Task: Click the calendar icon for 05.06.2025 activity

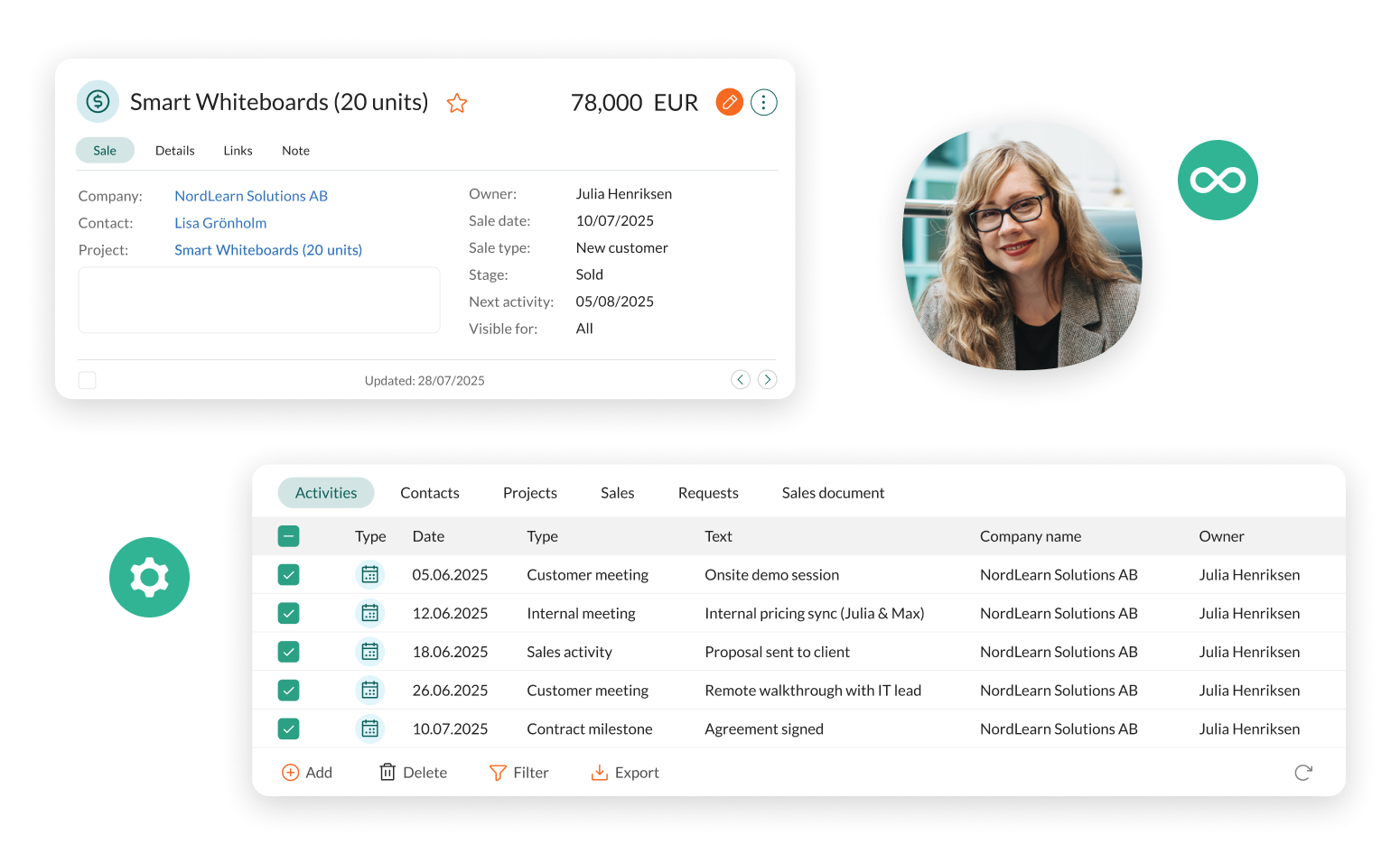Action: tap(369, 574)
